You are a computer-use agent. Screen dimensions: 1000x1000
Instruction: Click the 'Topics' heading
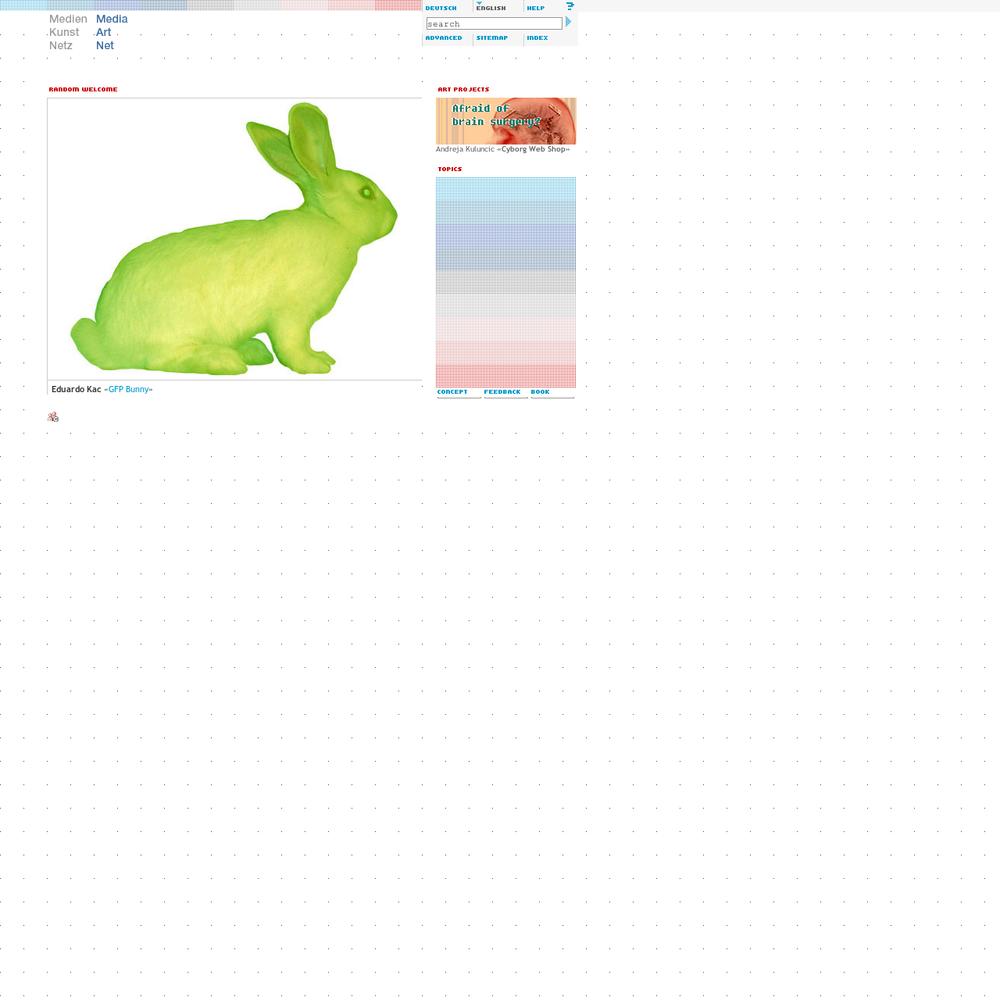tap(450, 169)
